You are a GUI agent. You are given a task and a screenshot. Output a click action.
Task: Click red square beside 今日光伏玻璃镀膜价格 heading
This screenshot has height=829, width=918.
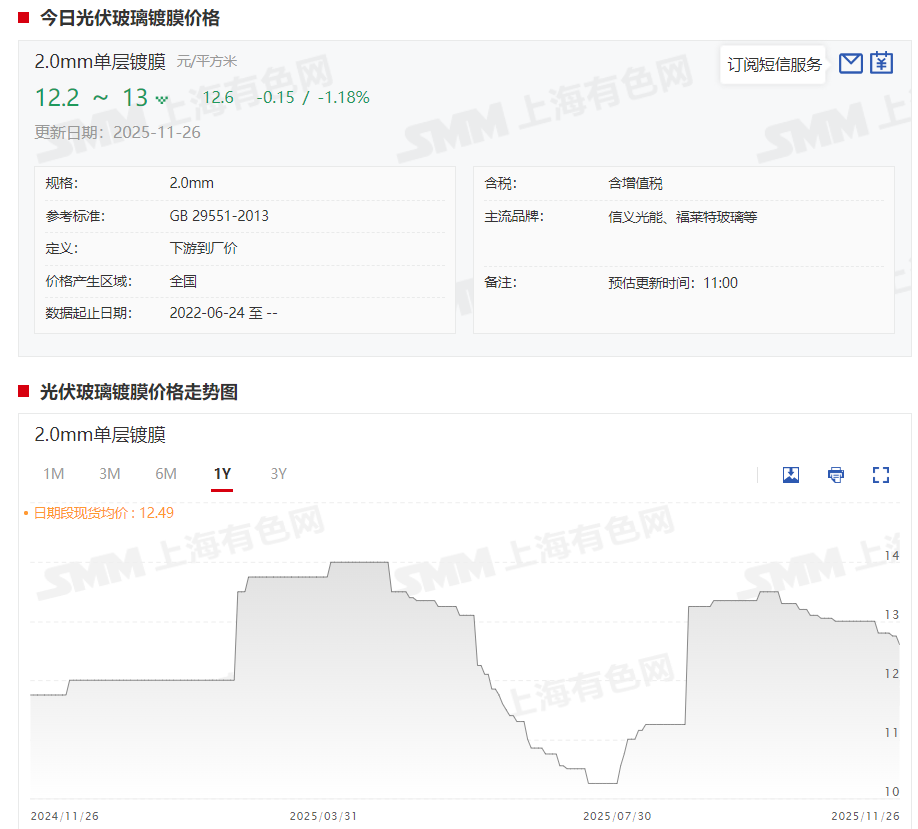pos(23,18)
